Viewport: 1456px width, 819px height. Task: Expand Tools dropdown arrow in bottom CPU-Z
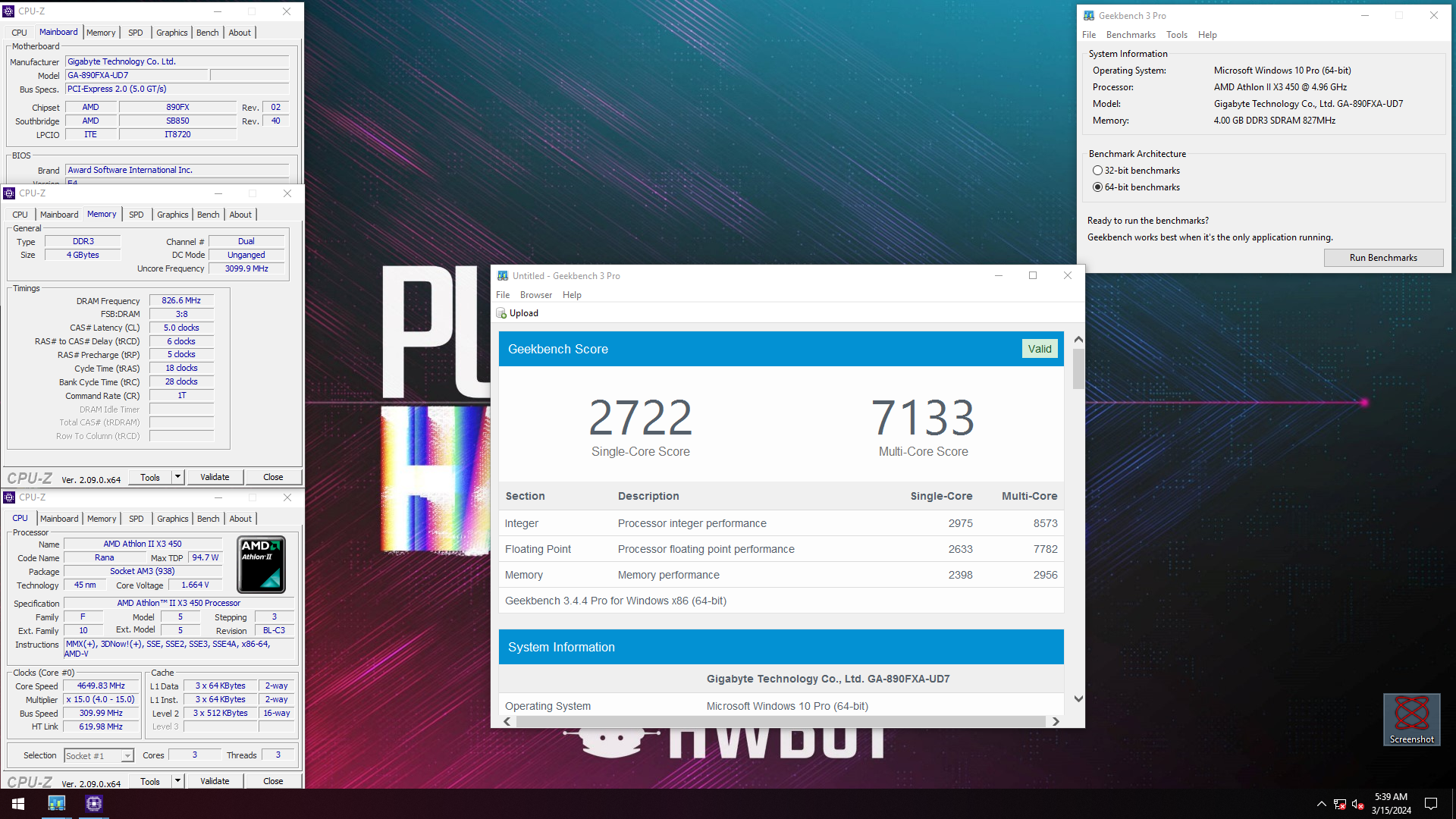tap(177, 781)
